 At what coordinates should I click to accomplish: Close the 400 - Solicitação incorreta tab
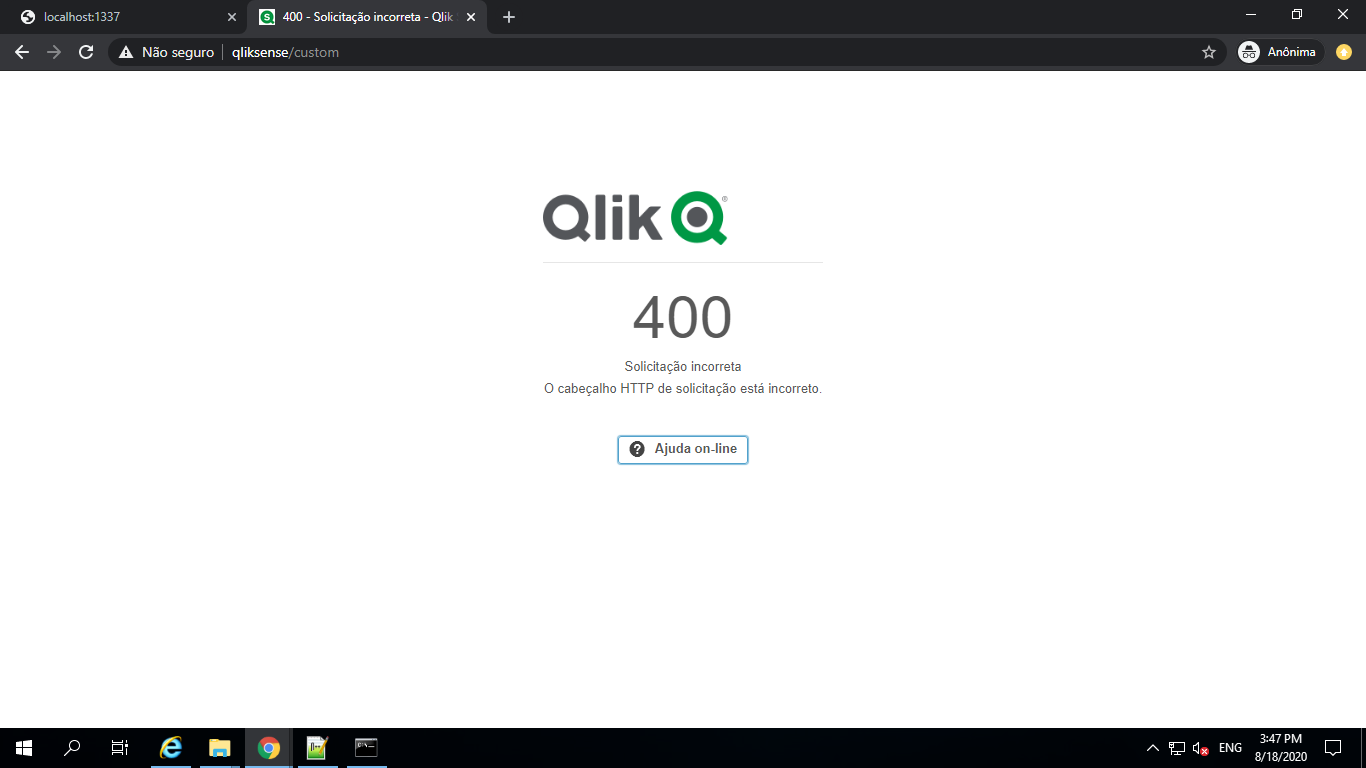pos(471,17)
